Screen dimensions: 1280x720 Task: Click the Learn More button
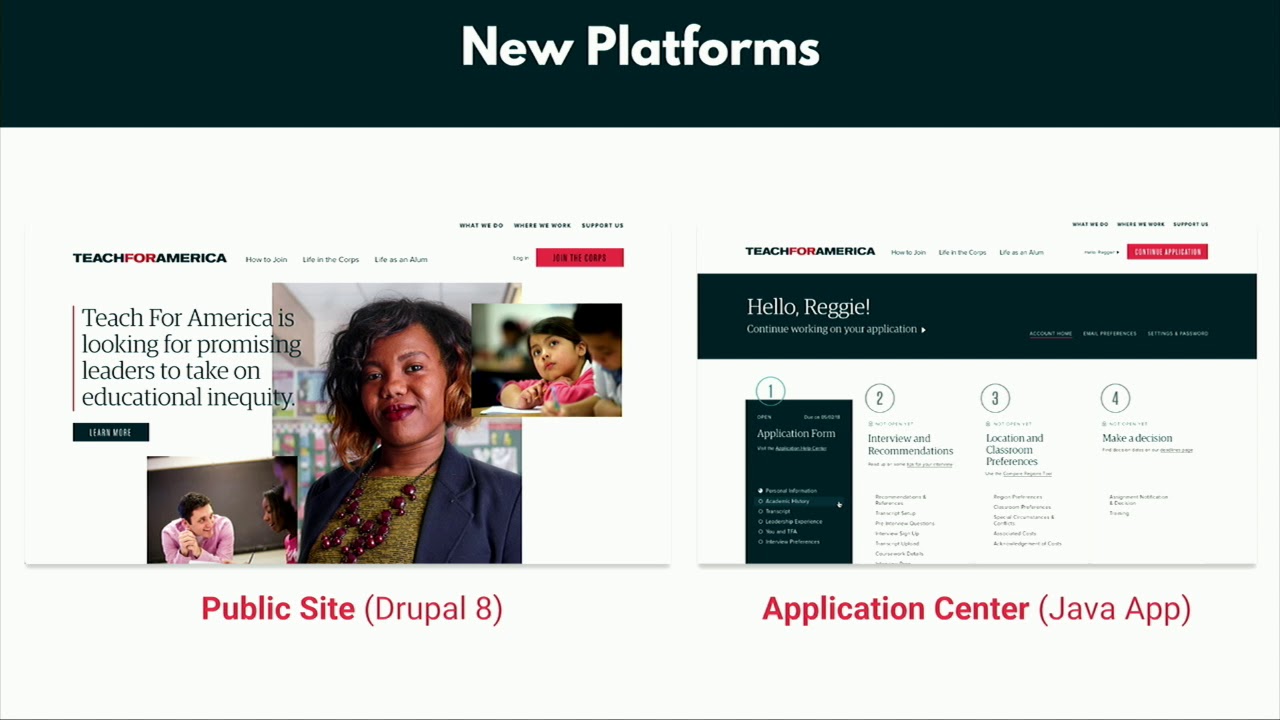point(110,432)
